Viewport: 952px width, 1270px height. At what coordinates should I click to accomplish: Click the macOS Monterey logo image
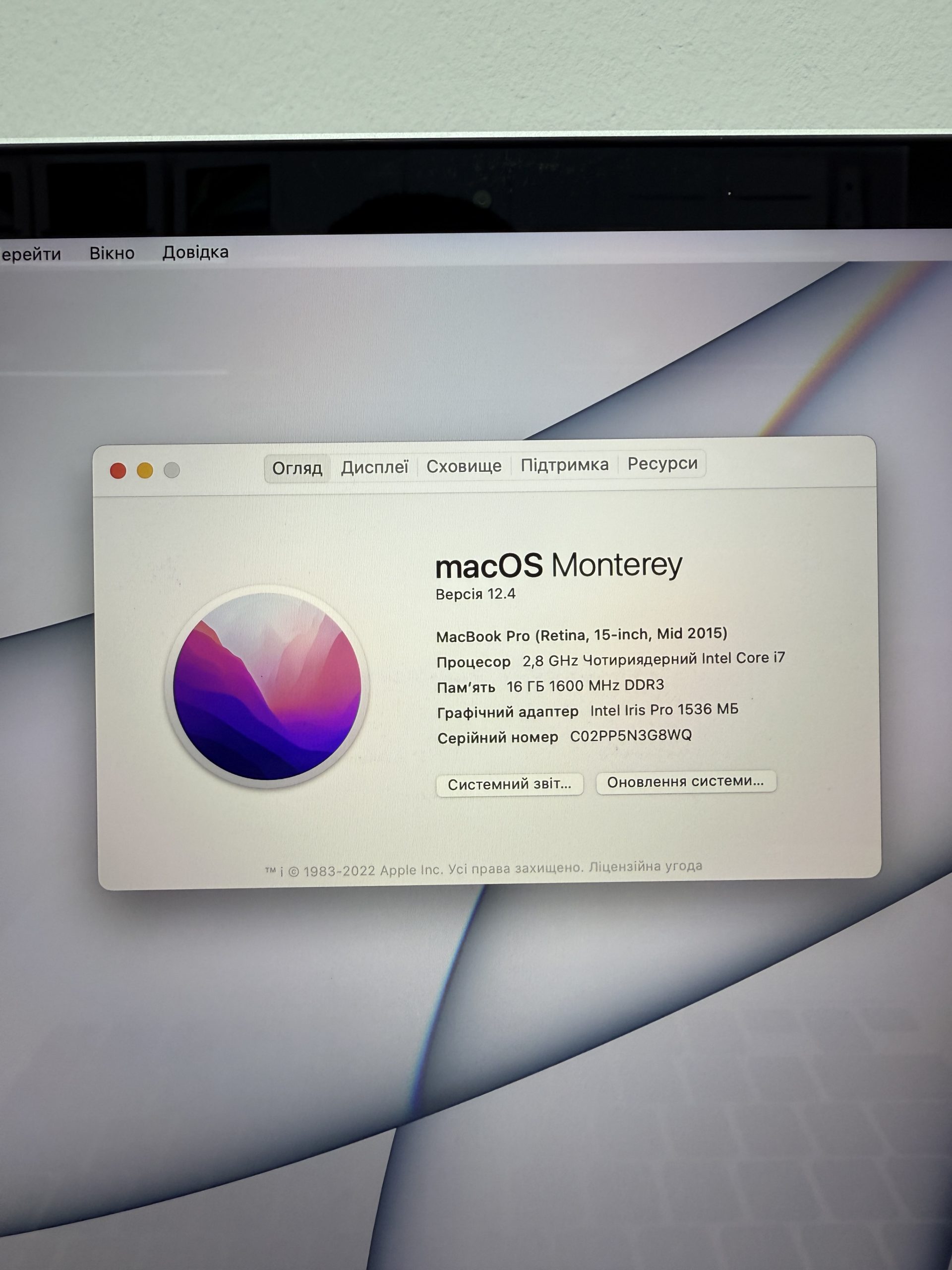point(267,686)
